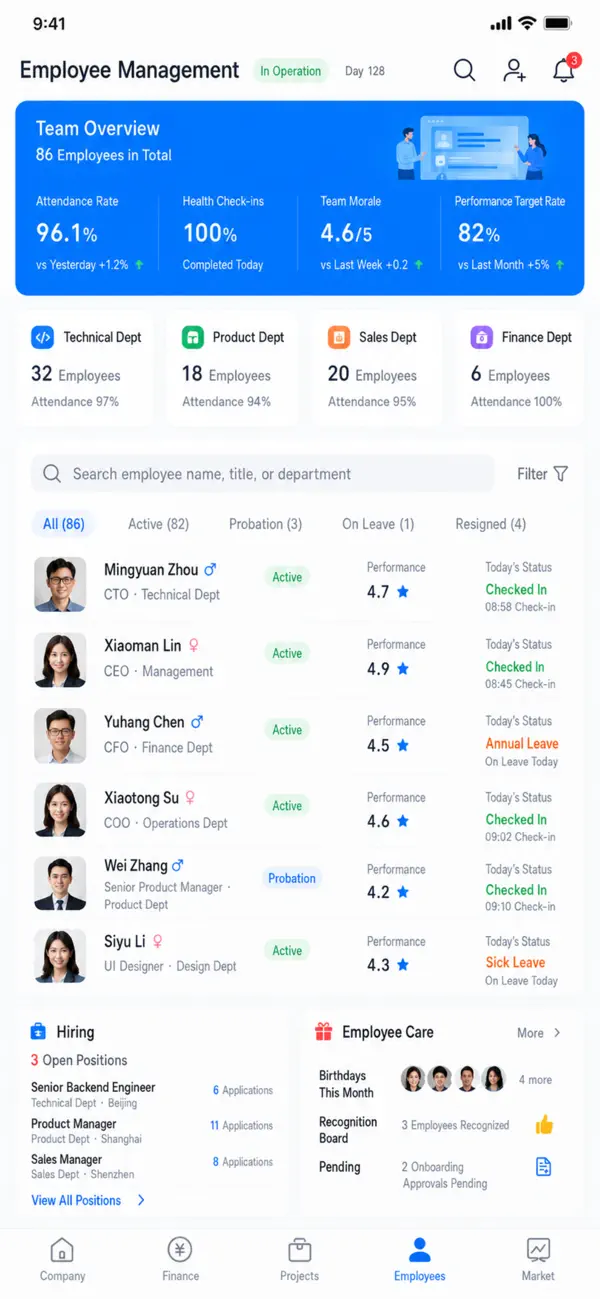This screenshot has height=1299, width=600.
Task: Tap Team Overview illustration graphic
Action: click(471, 147)
